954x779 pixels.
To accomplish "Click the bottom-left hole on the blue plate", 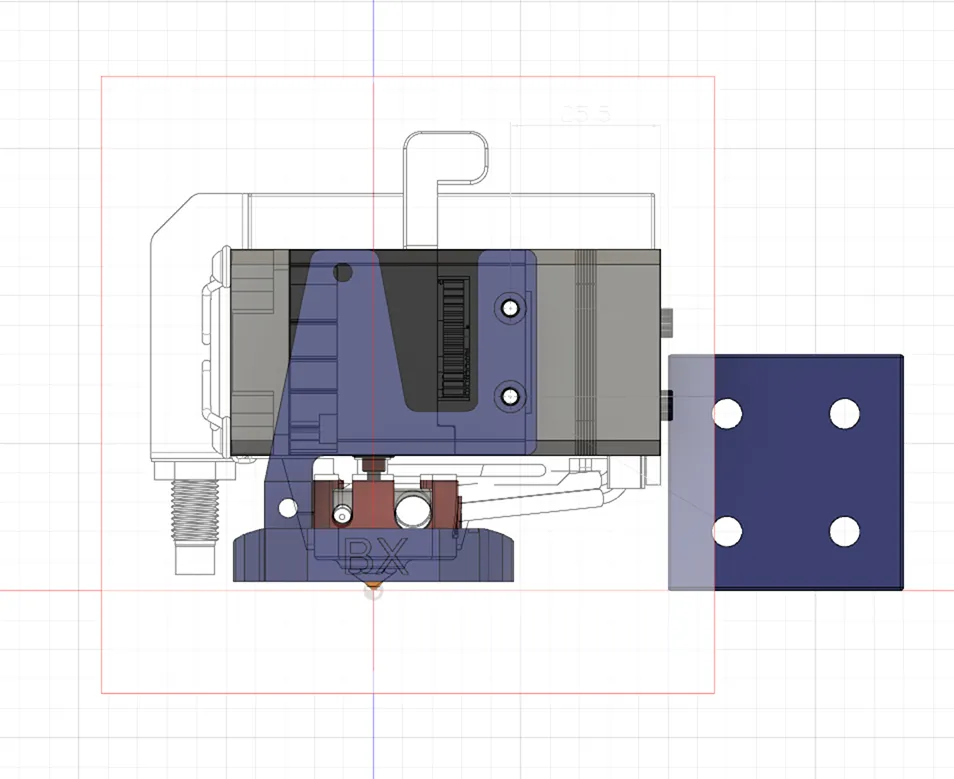I will 727,532.
